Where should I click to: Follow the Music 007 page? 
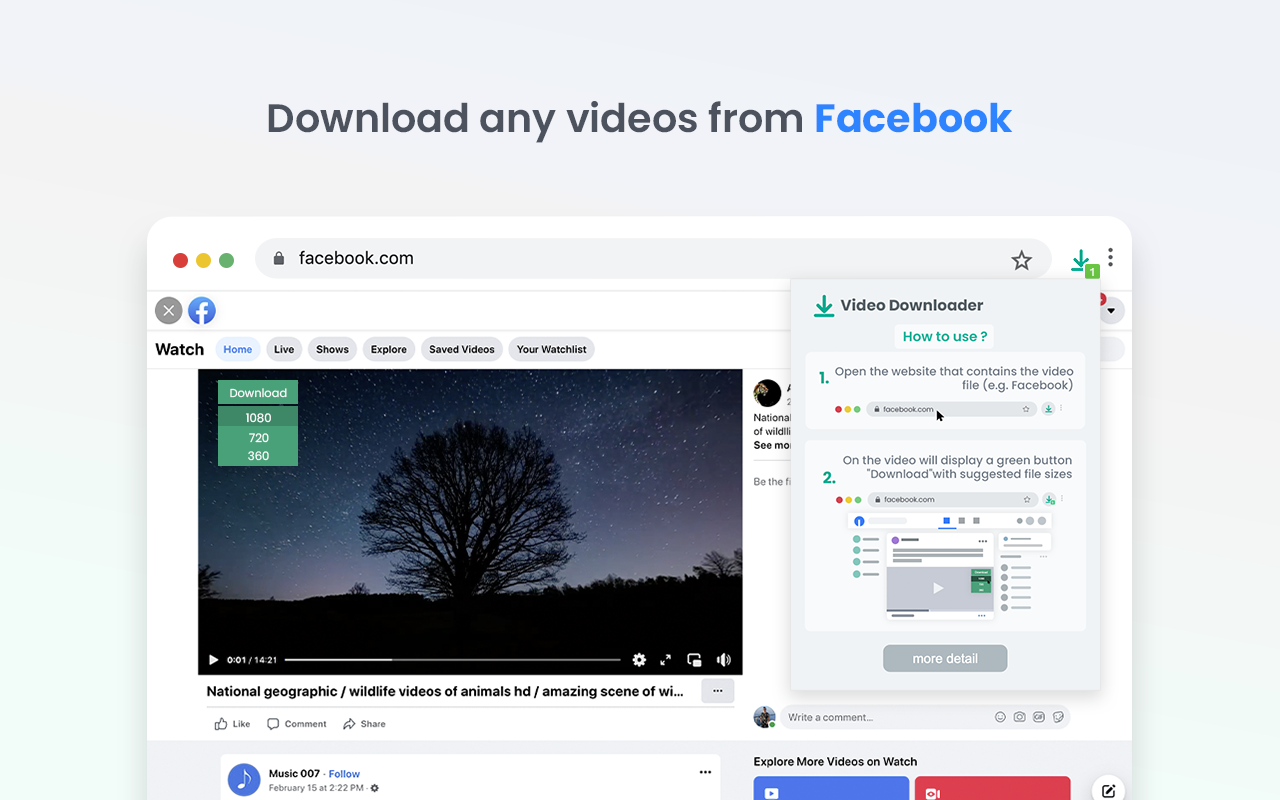pyautogui.click(x=344, y=773)
